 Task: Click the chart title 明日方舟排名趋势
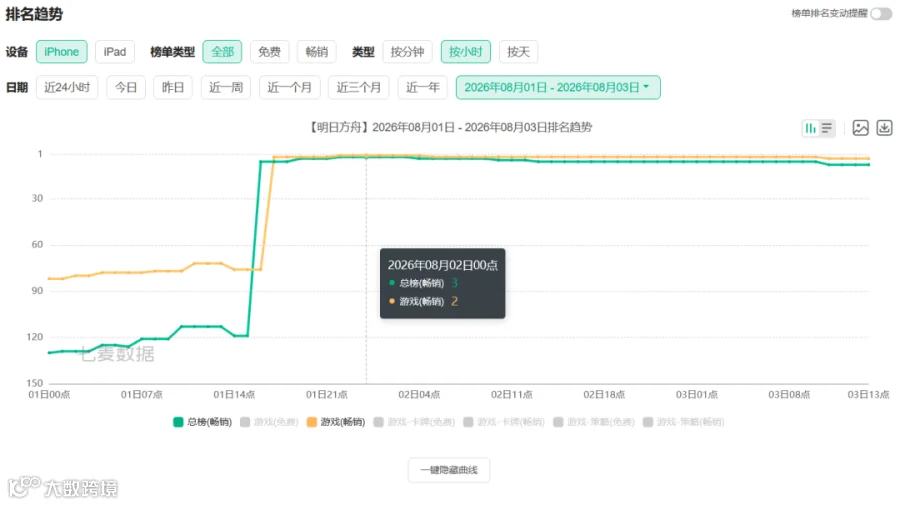[x=451, y=127]
